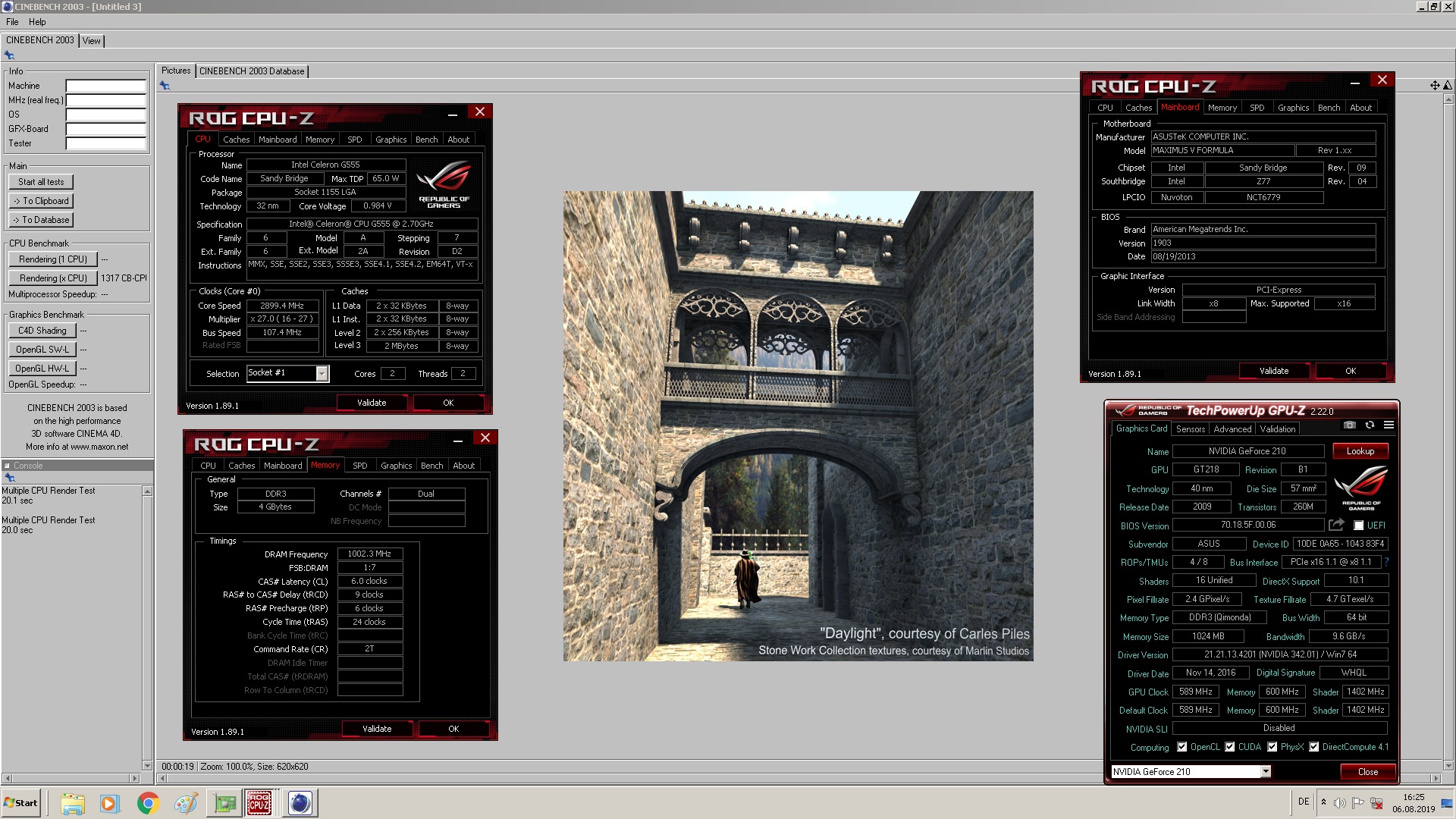Click the network disconnected tray icon

pos(1376,802)
